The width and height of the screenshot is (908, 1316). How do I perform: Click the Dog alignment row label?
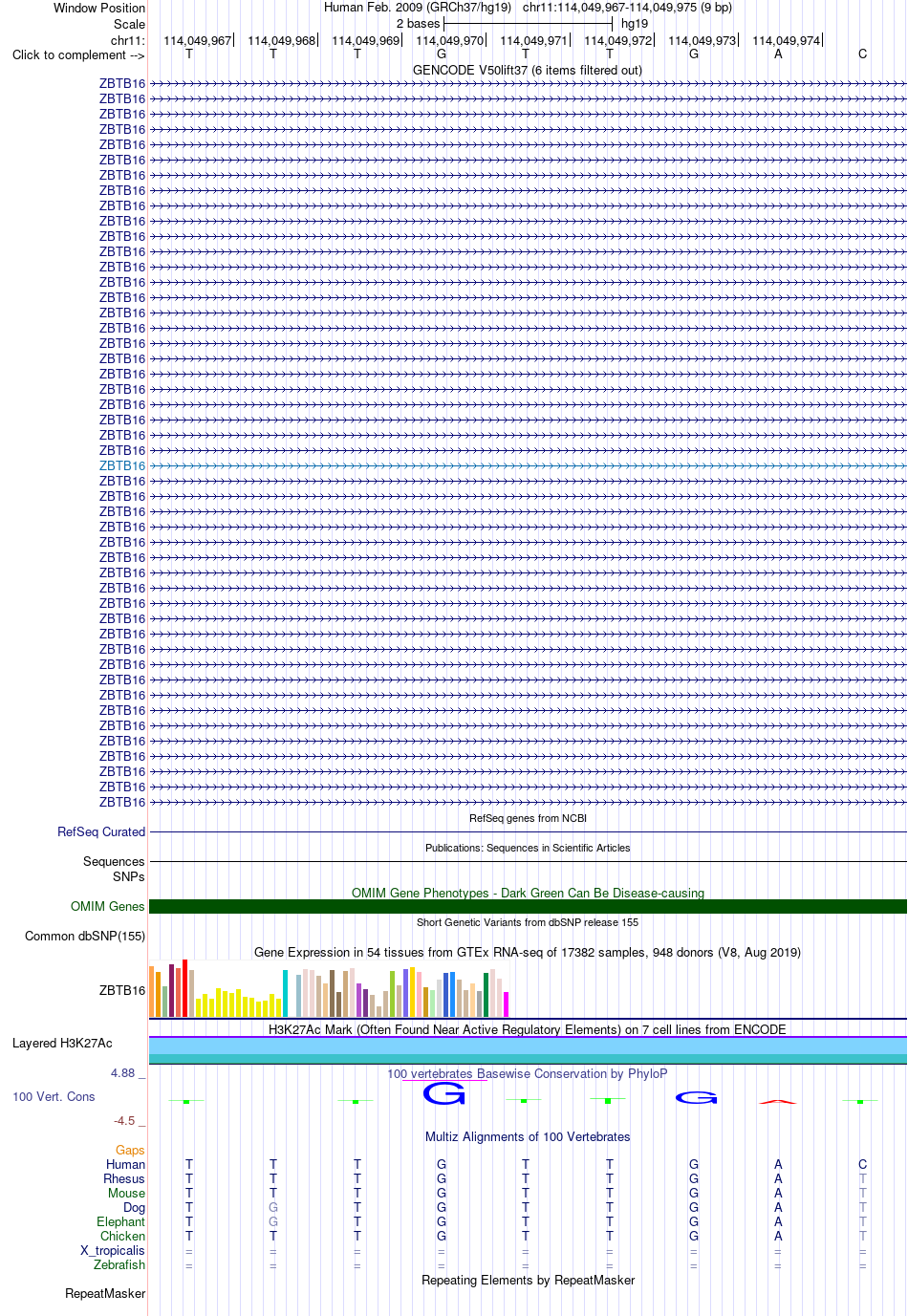tap(134, 1207)
